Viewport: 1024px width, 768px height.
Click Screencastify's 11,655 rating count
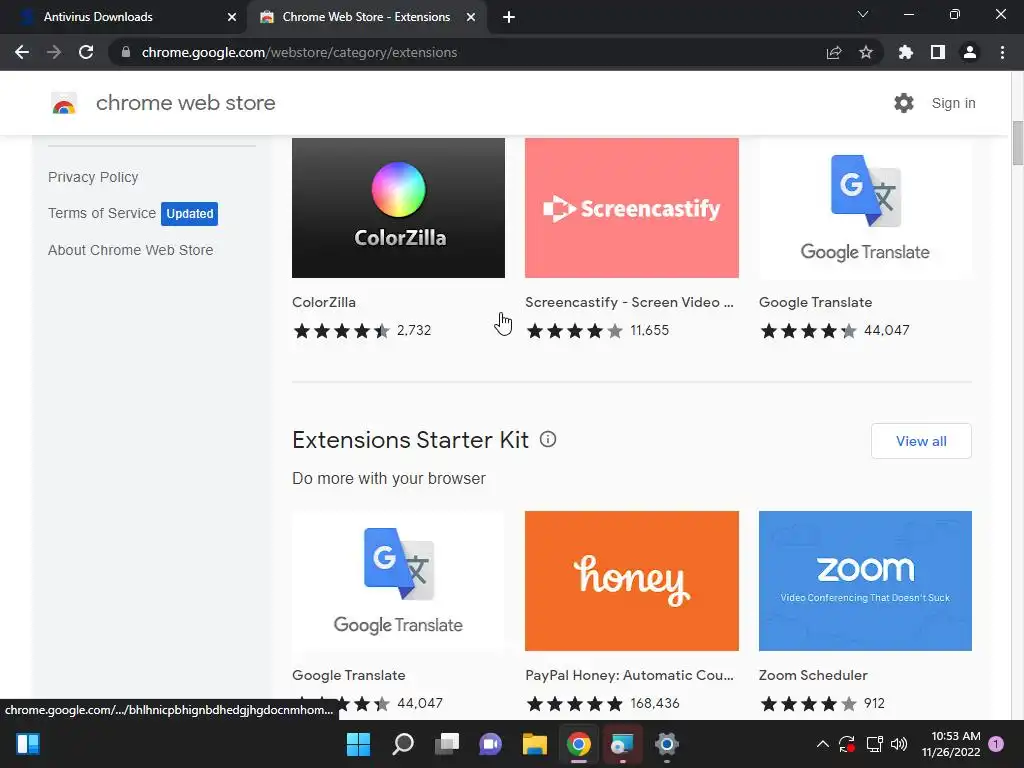click(x=649, y=330)
